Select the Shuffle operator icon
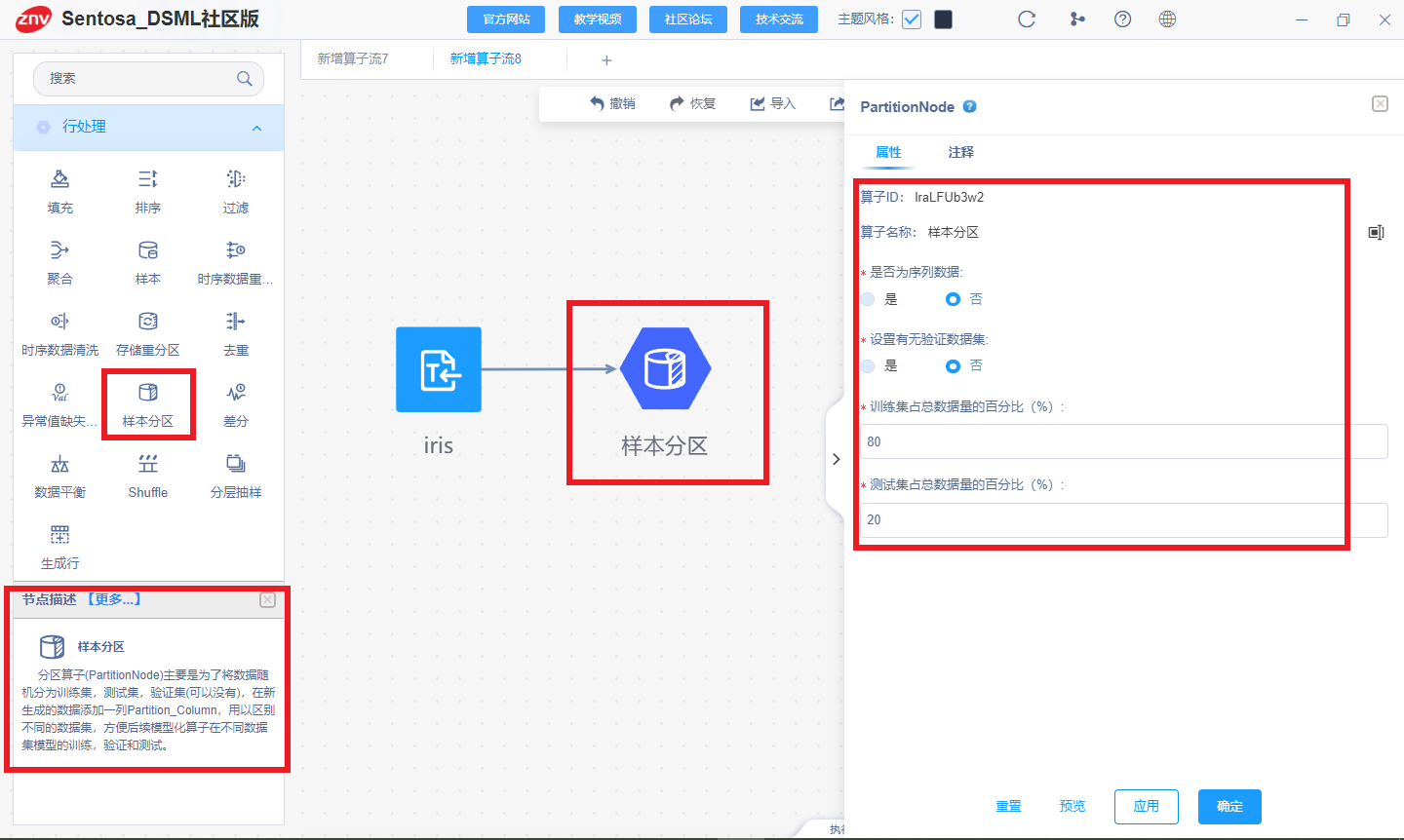Screen dimensions: 1404x840 (x=148, y=464)
